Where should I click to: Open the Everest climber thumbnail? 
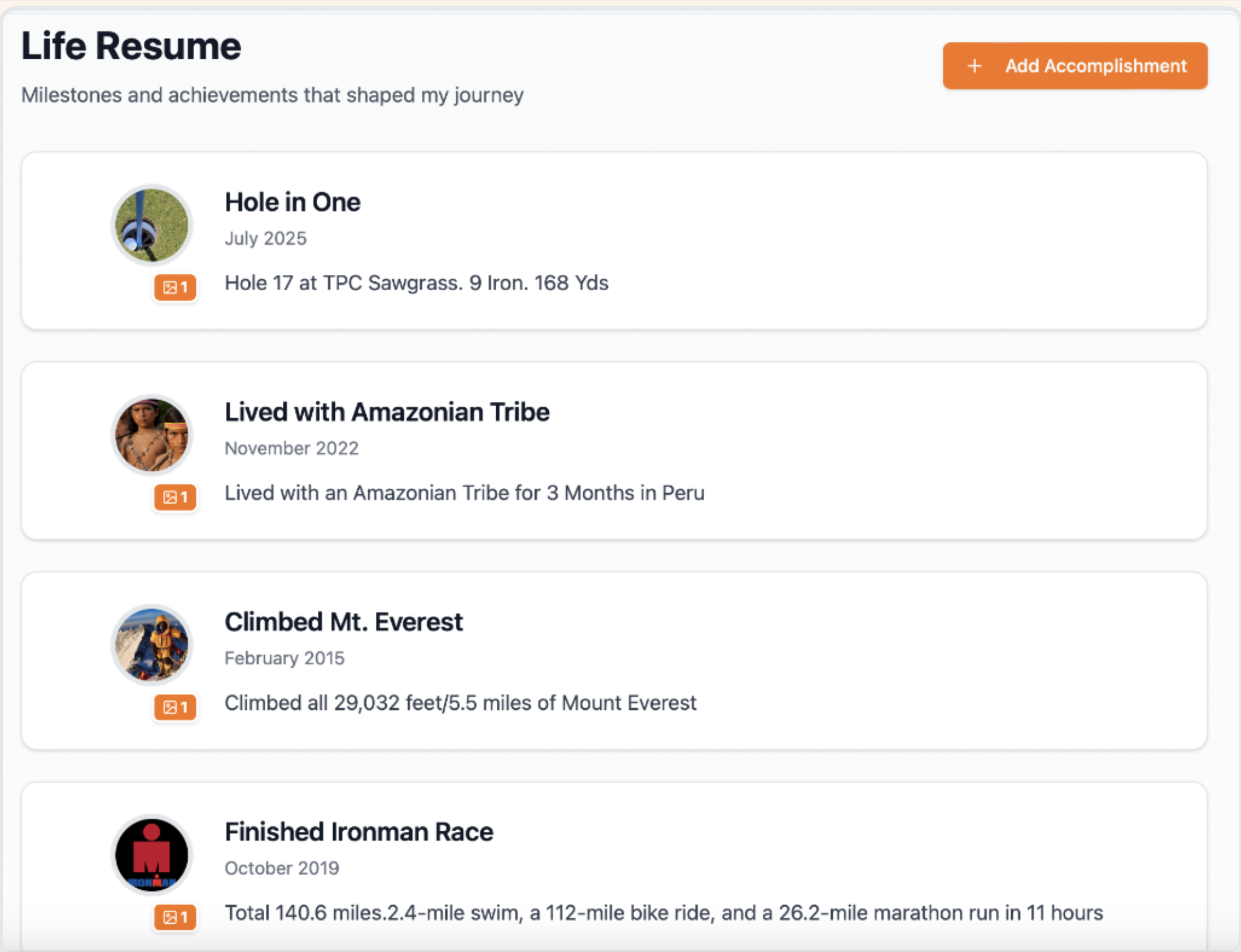[151, 645]
